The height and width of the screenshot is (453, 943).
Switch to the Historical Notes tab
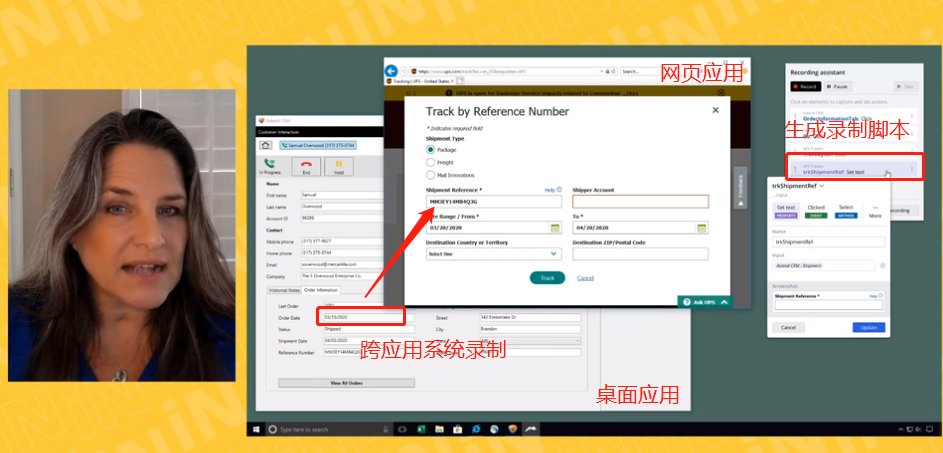(x=284, y=290)
